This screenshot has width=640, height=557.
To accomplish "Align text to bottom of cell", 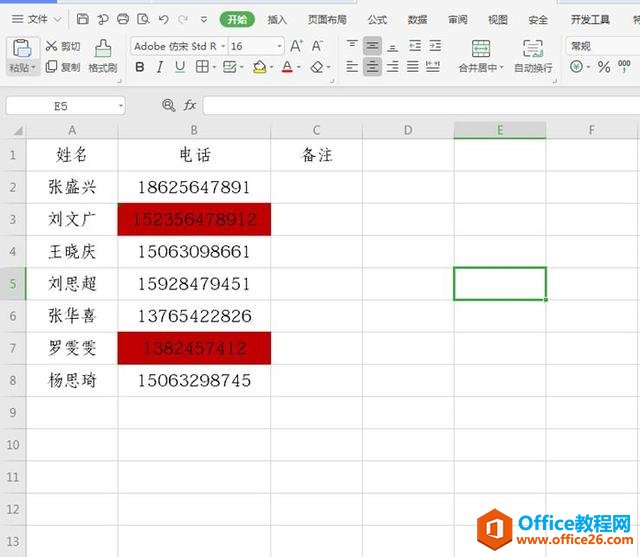I will point(392,46).
